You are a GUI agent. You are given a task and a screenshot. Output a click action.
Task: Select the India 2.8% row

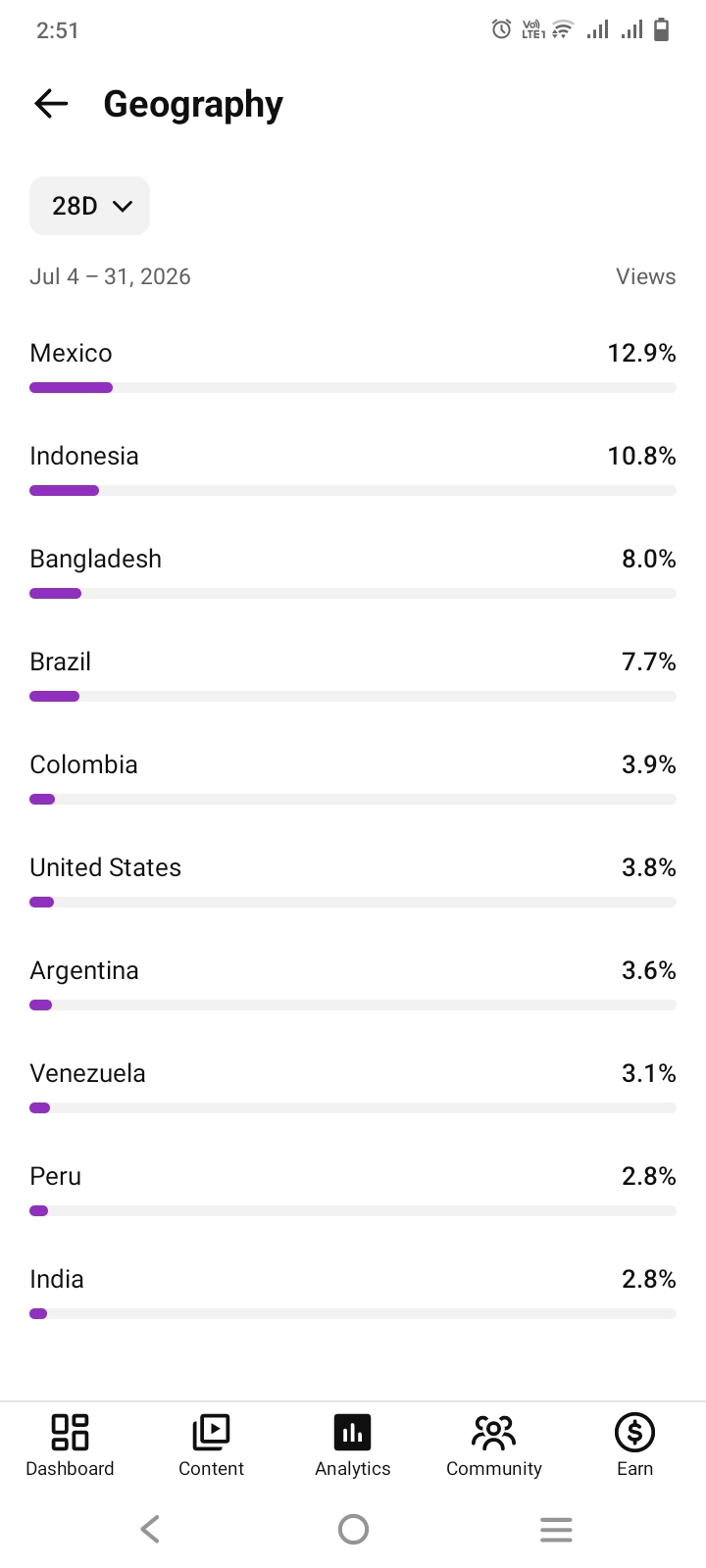pyautogui.click(x=353, y=1293)
